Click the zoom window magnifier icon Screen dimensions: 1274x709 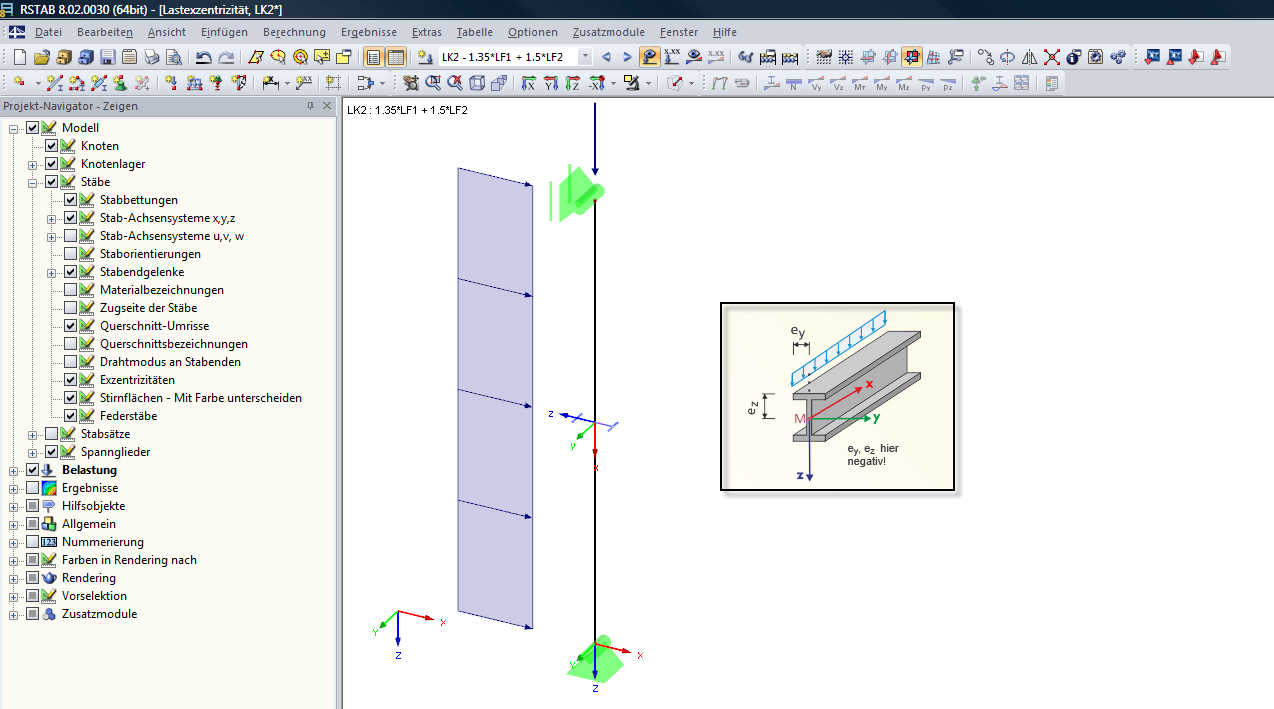433,83
